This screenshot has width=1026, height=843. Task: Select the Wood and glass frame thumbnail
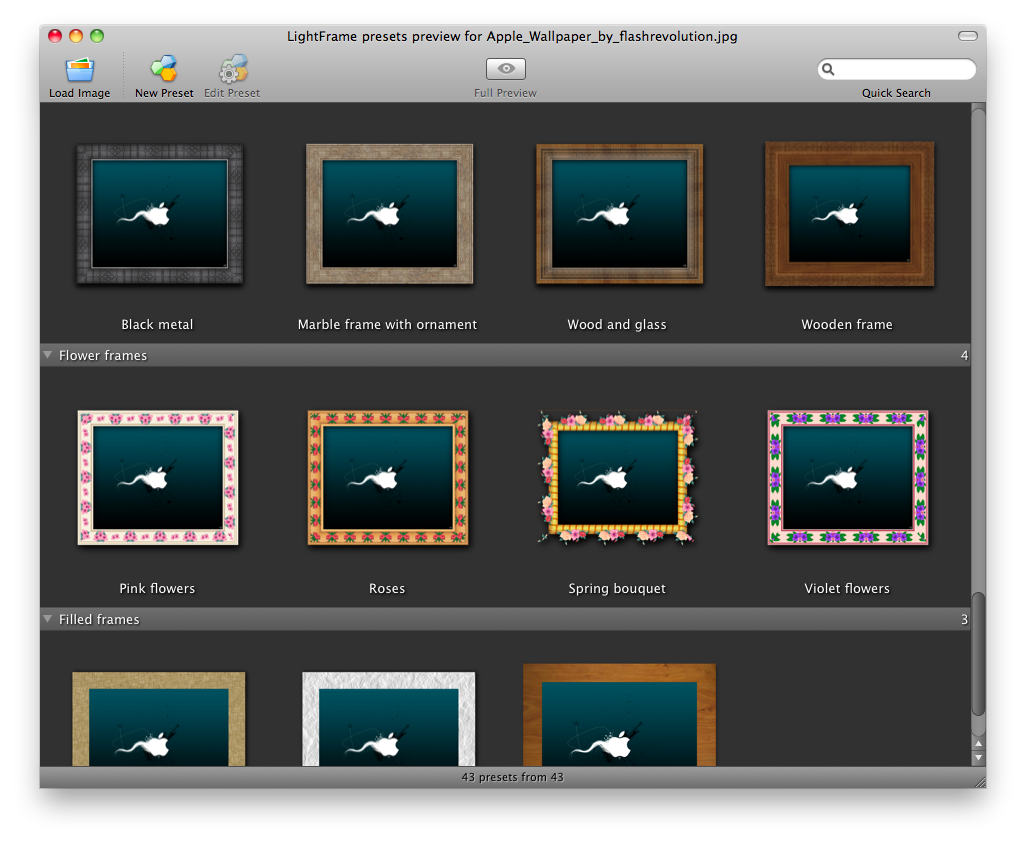(620, 214)
